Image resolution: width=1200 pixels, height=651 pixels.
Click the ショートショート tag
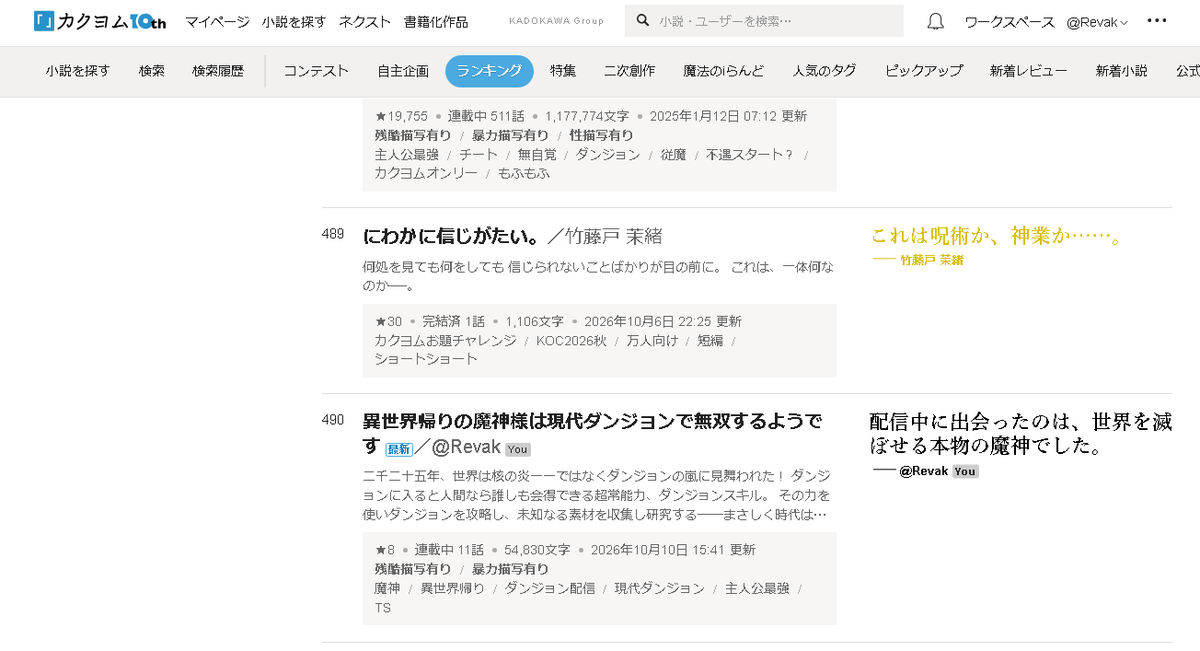coord(426,359)
